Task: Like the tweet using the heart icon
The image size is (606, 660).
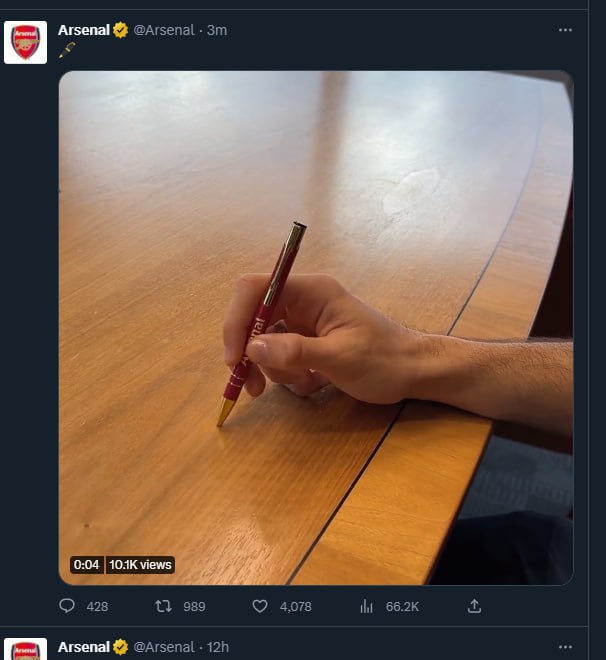Action: pos(260,606)
